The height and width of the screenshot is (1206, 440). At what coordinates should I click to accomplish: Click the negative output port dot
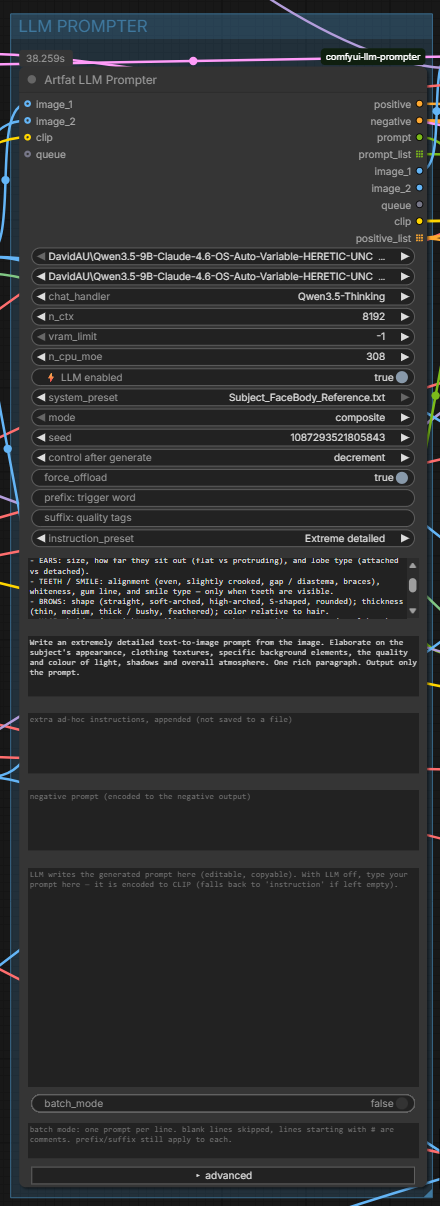coord(419,121)
